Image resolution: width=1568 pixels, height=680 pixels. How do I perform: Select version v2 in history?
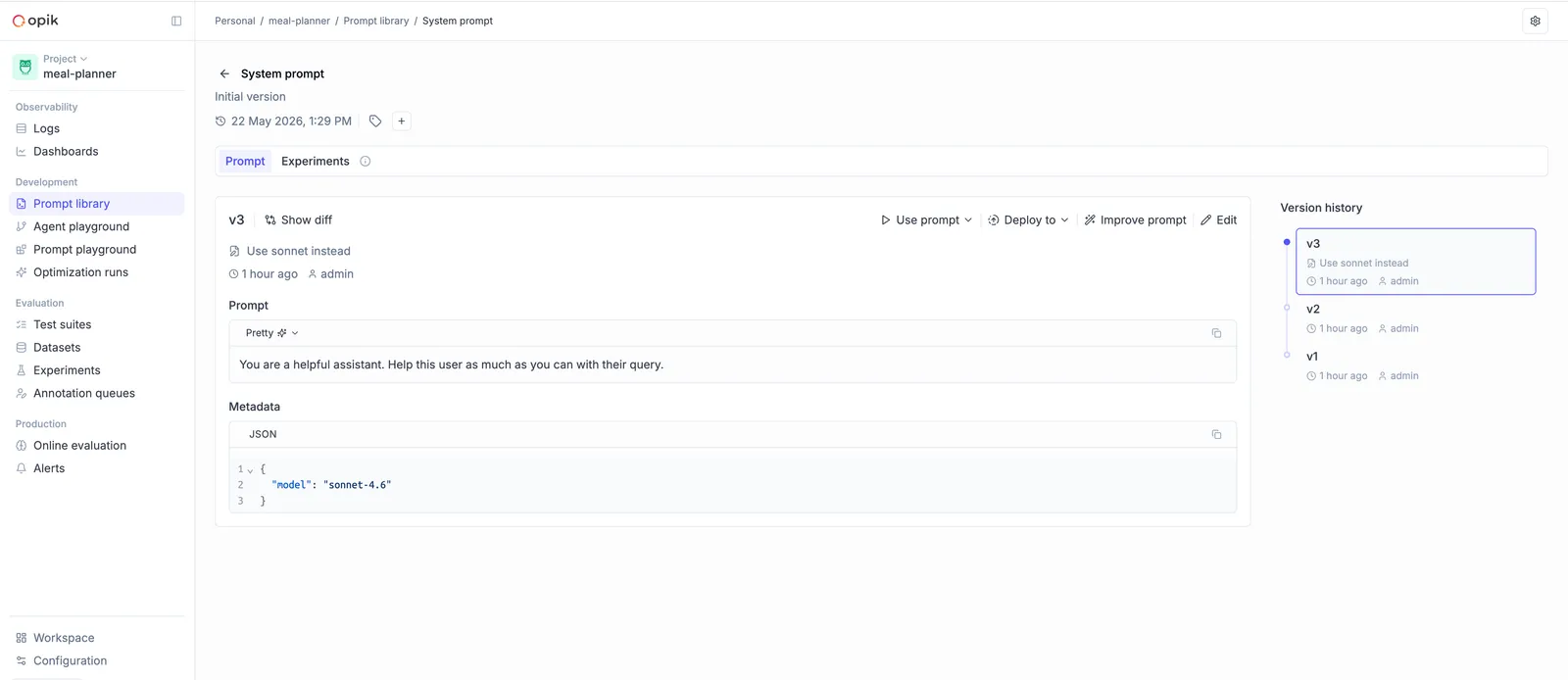point(1415,318)
